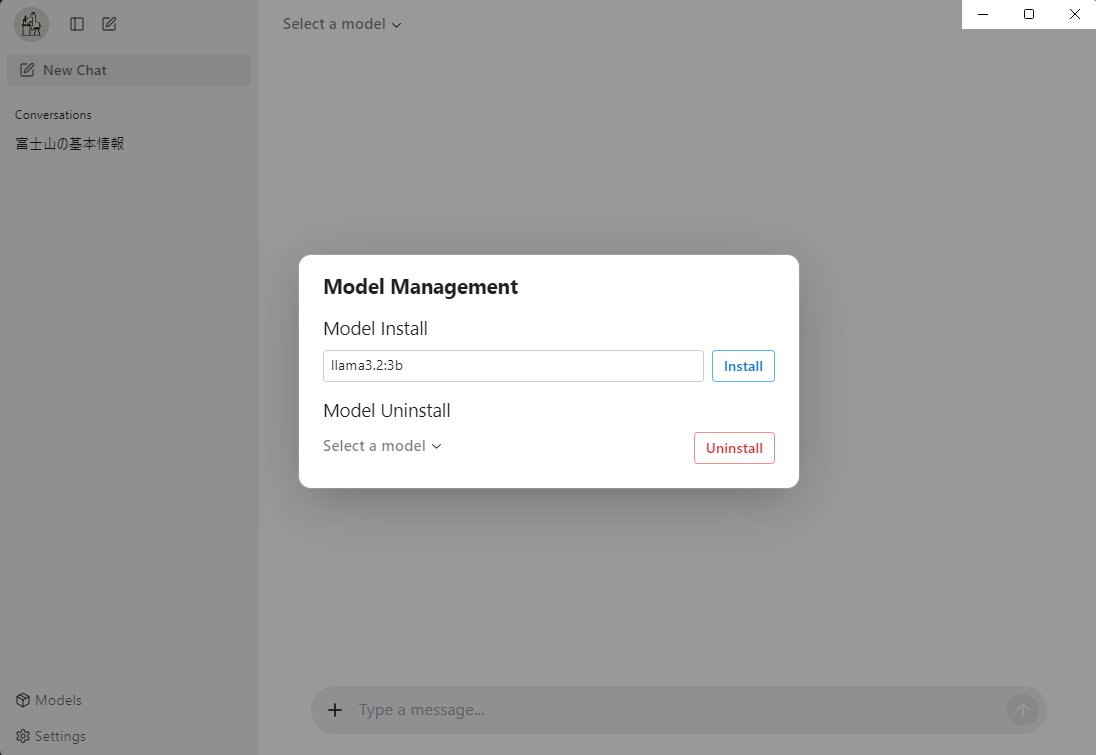Open the Model Uninstall model selector
Screen dimensions: 1096x755
(382, 446)
